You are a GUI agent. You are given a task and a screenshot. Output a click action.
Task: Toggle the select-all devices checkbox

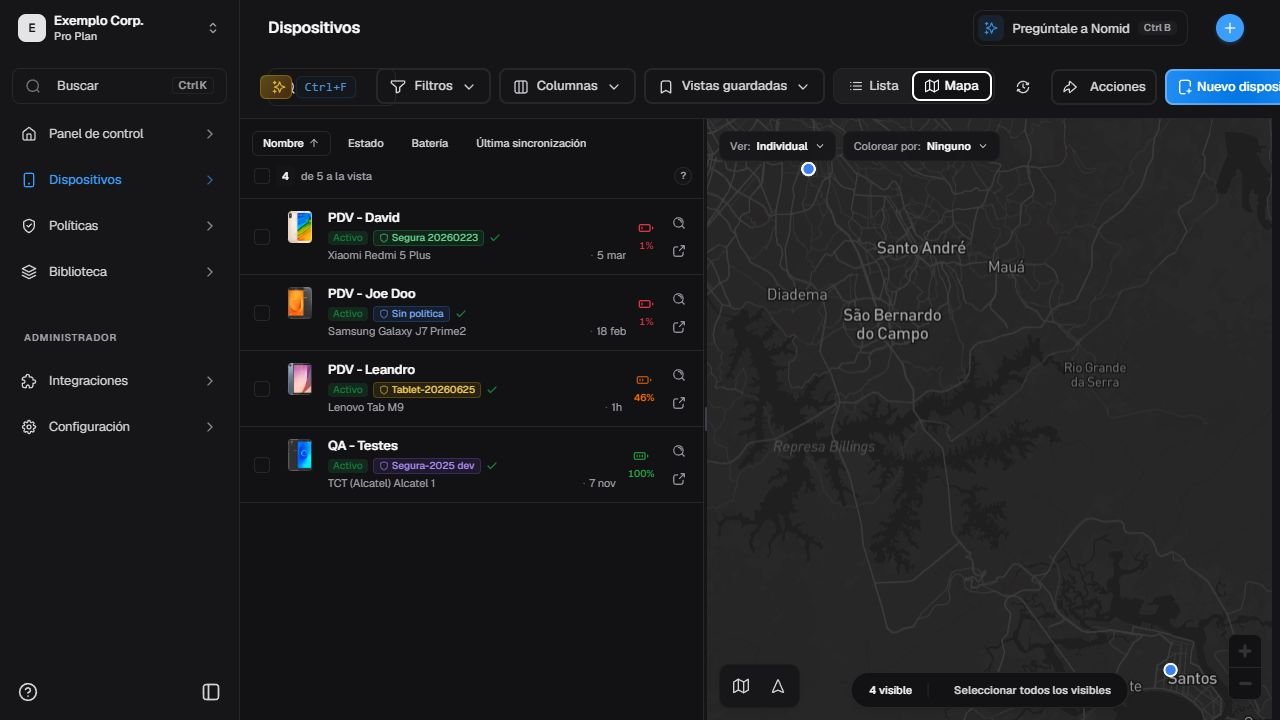(262, 176)
